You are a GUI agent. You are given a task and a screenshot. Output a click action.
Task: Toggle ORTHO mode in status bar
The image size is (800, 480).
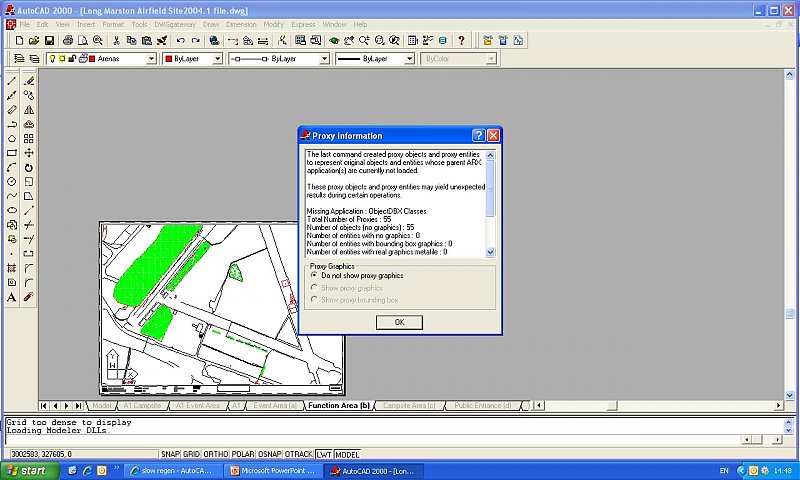click(215, 454)
